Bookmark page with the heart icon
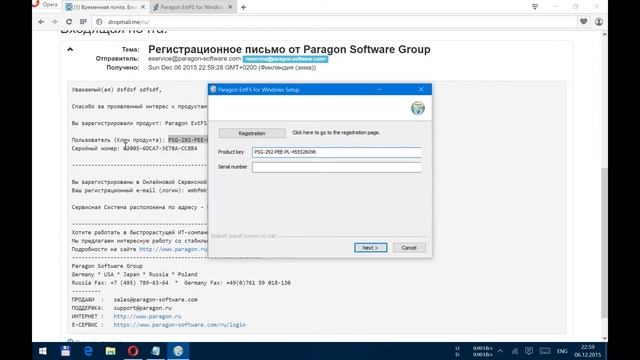The height and width of the screenshot is (360, 640). coord(584,22)
